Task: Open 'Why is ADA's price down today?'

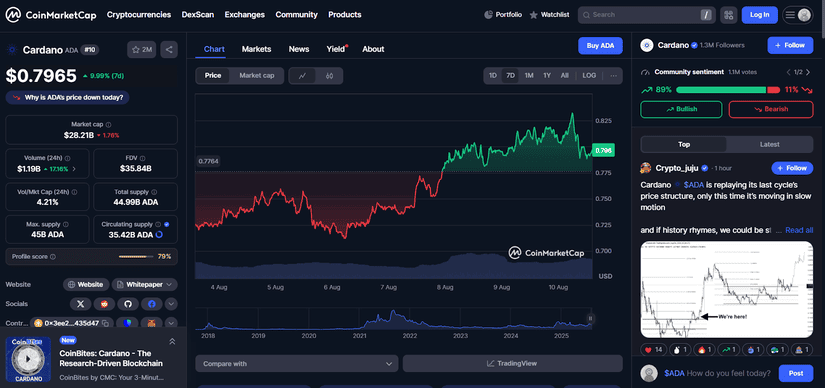Action: pyautogui.click(x=68, y=97)
